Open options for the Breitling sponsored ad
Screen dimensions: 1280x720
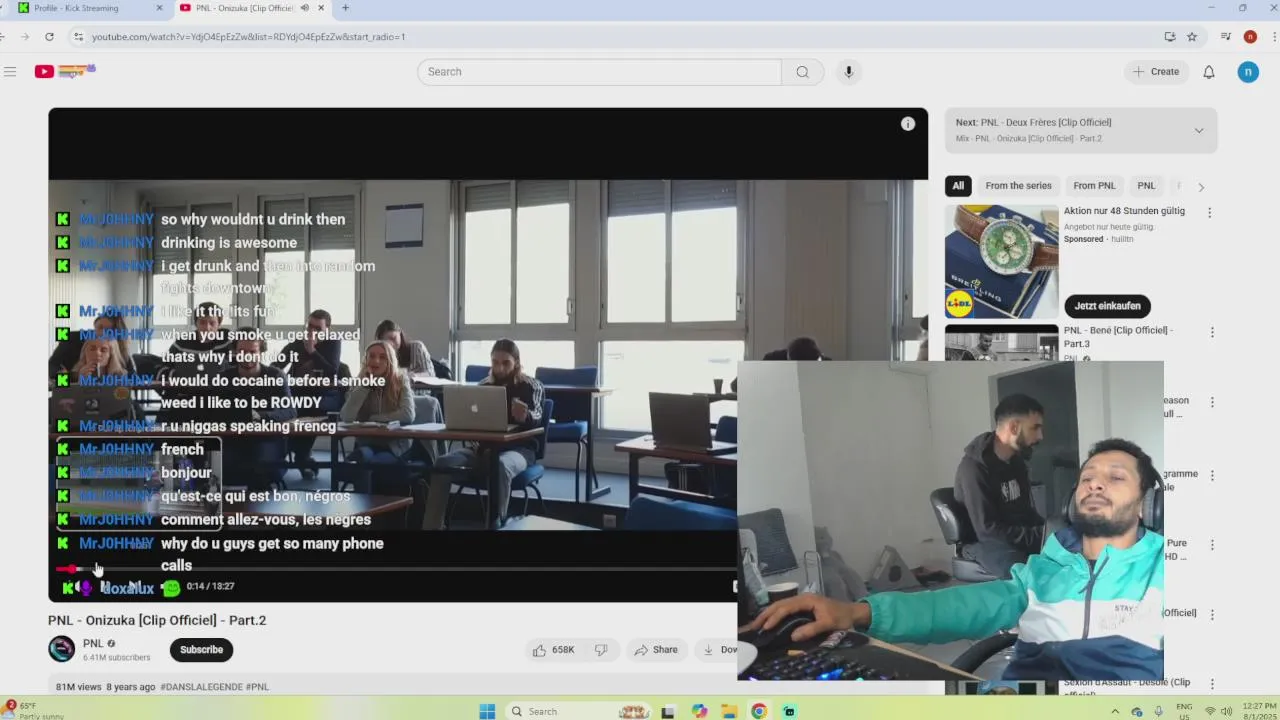[1209, 213]
